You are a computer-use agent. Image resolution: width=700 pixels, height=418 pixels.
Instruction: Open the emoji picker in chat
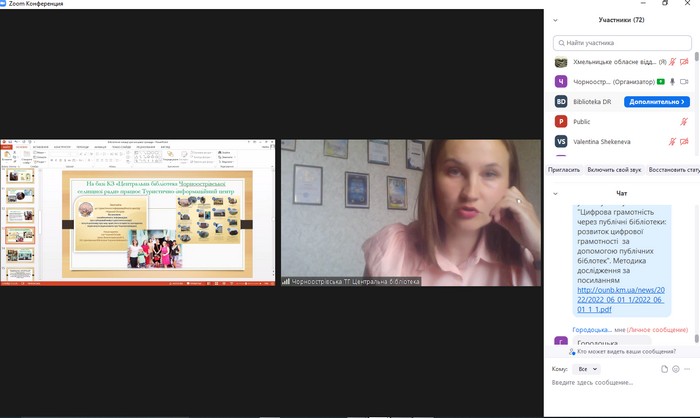click(x=677, y=368)
